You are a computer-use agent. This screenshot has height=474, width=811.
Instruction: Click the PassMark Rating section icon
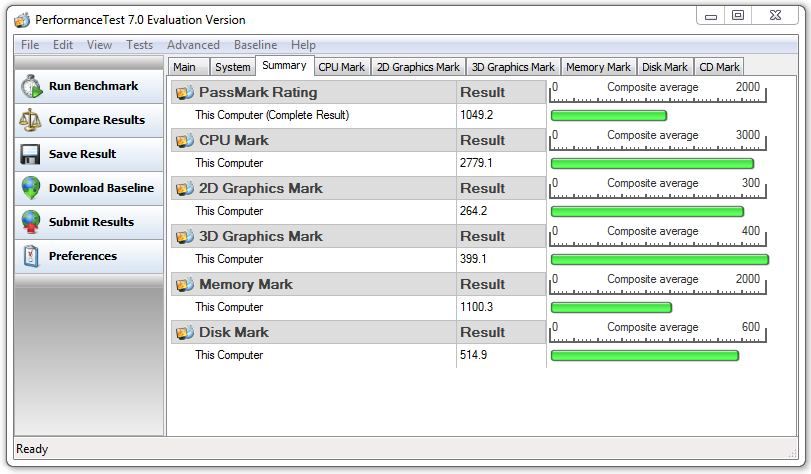tap(185, 93)
